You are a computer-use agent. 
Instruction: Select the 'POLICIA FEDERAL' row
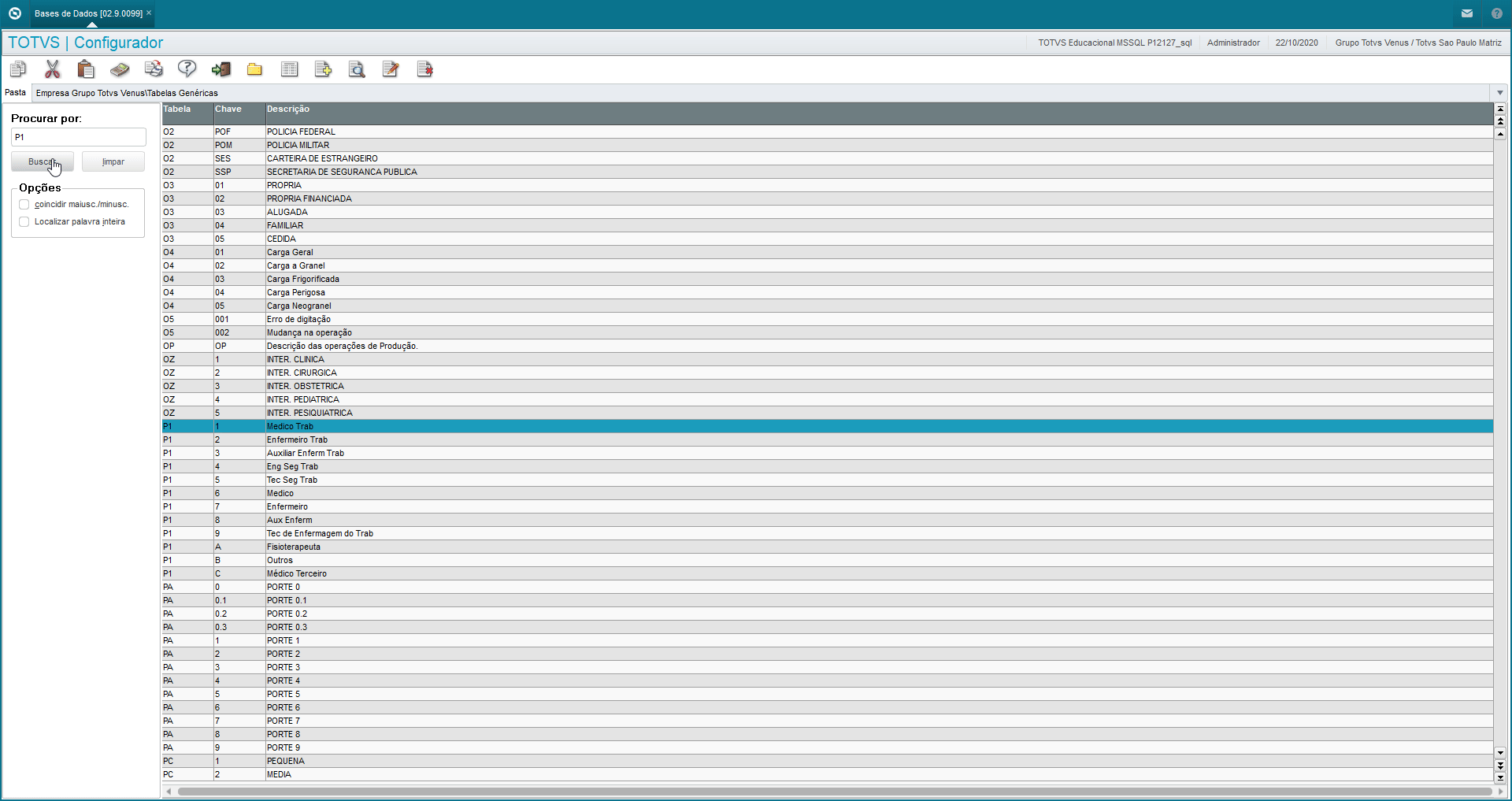point(828,132)
